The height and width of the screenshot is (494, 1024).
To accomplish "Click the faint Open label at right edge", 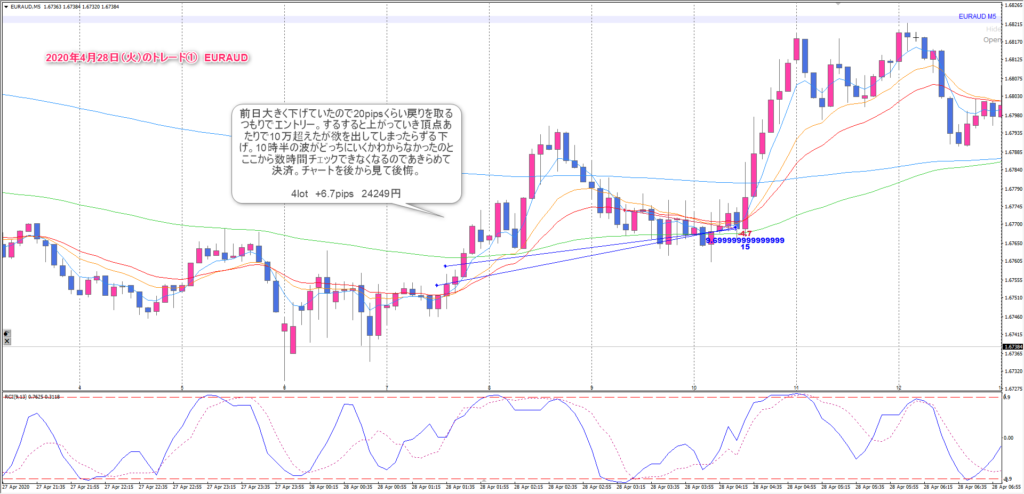I will point(992,40).
